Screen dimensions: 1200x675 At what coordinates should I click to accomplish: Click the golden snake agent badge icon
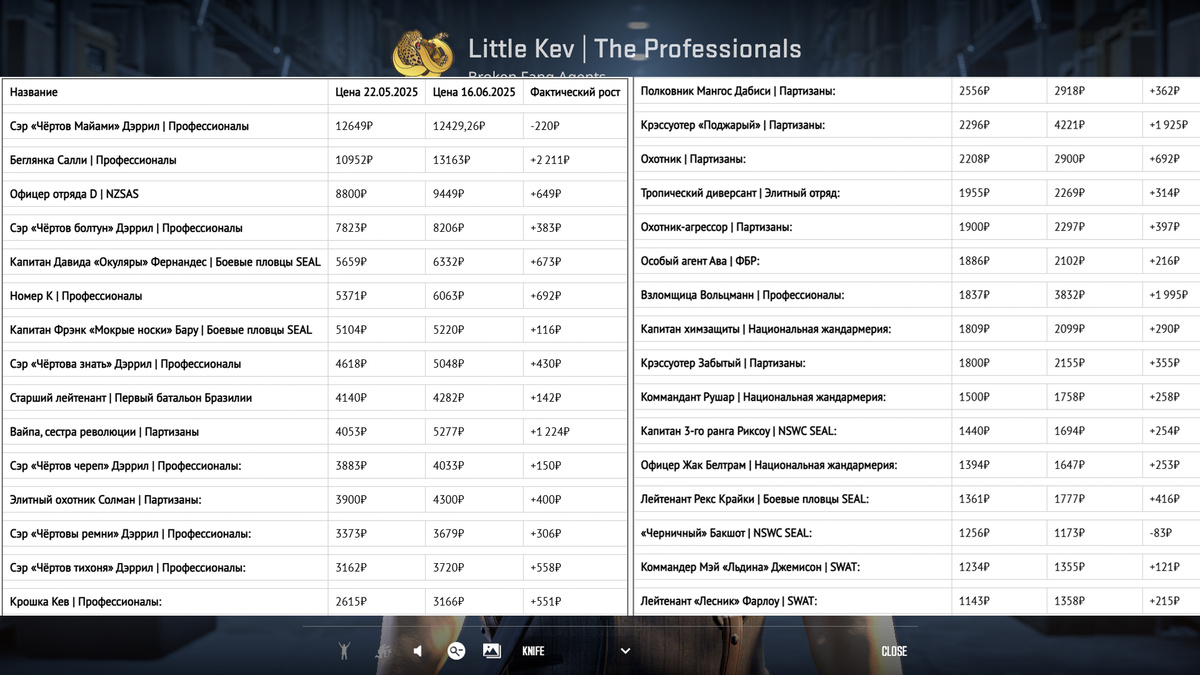pyautogui.click(x=423, y=52)
